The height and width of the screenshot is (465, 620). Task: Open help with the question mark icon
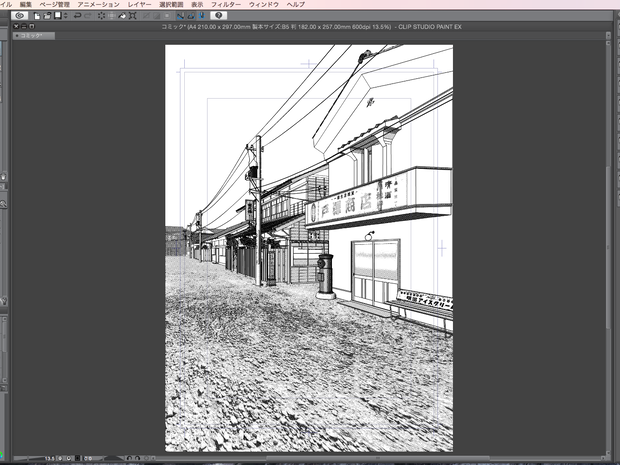click(x=219, y=15)
